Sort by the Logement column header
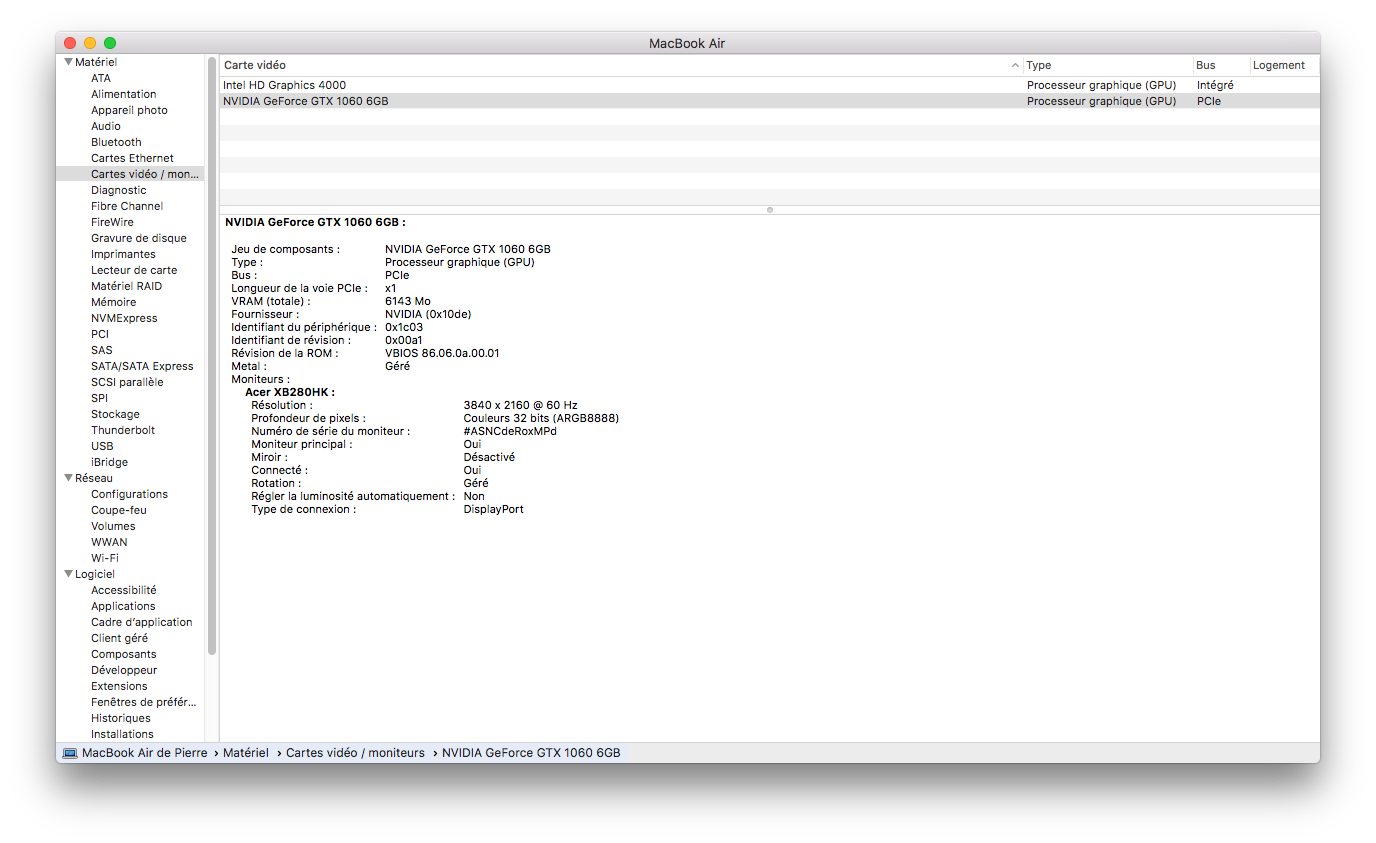The width and height of the screenshot is (1376, 843). click(x=1284, y=65)
